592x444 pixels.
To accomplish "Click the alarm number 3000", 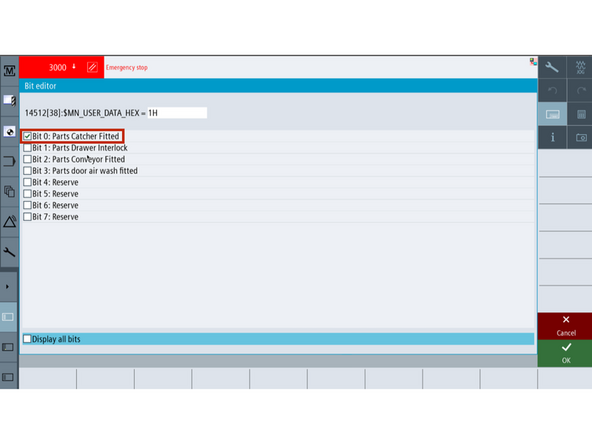I will 57,68.
